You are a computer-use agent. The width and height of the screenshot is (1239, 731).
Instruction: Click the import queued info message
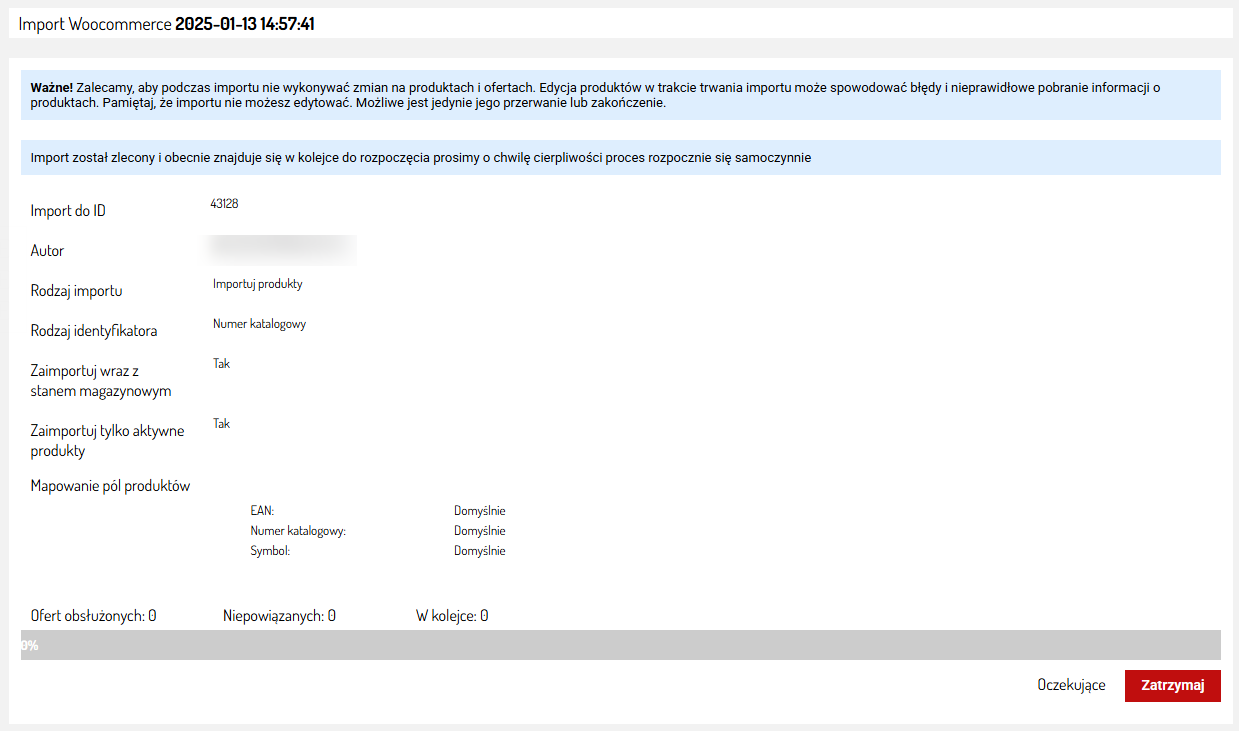[x=420, y=158]
